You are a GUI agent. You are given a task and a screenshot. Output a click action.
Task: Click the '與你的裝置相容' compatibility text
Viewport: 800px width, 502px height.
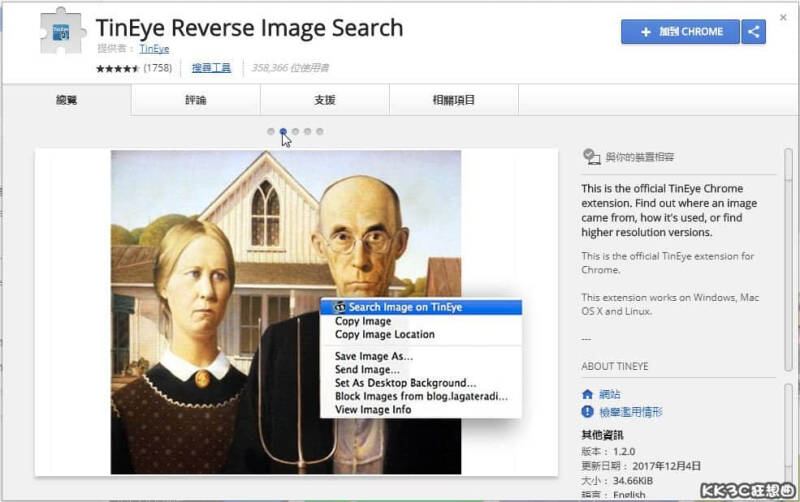pyautogui.click(x=640, y=157)
